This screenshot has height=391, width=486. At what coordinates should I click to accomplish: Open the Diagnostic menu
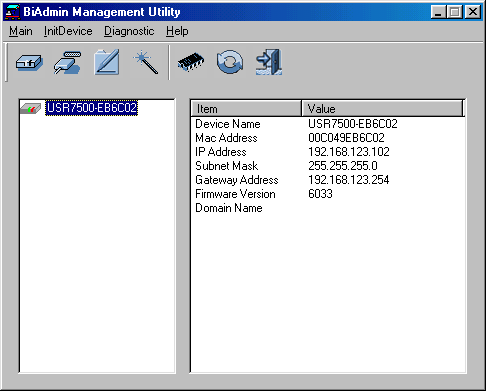[129, 31]
